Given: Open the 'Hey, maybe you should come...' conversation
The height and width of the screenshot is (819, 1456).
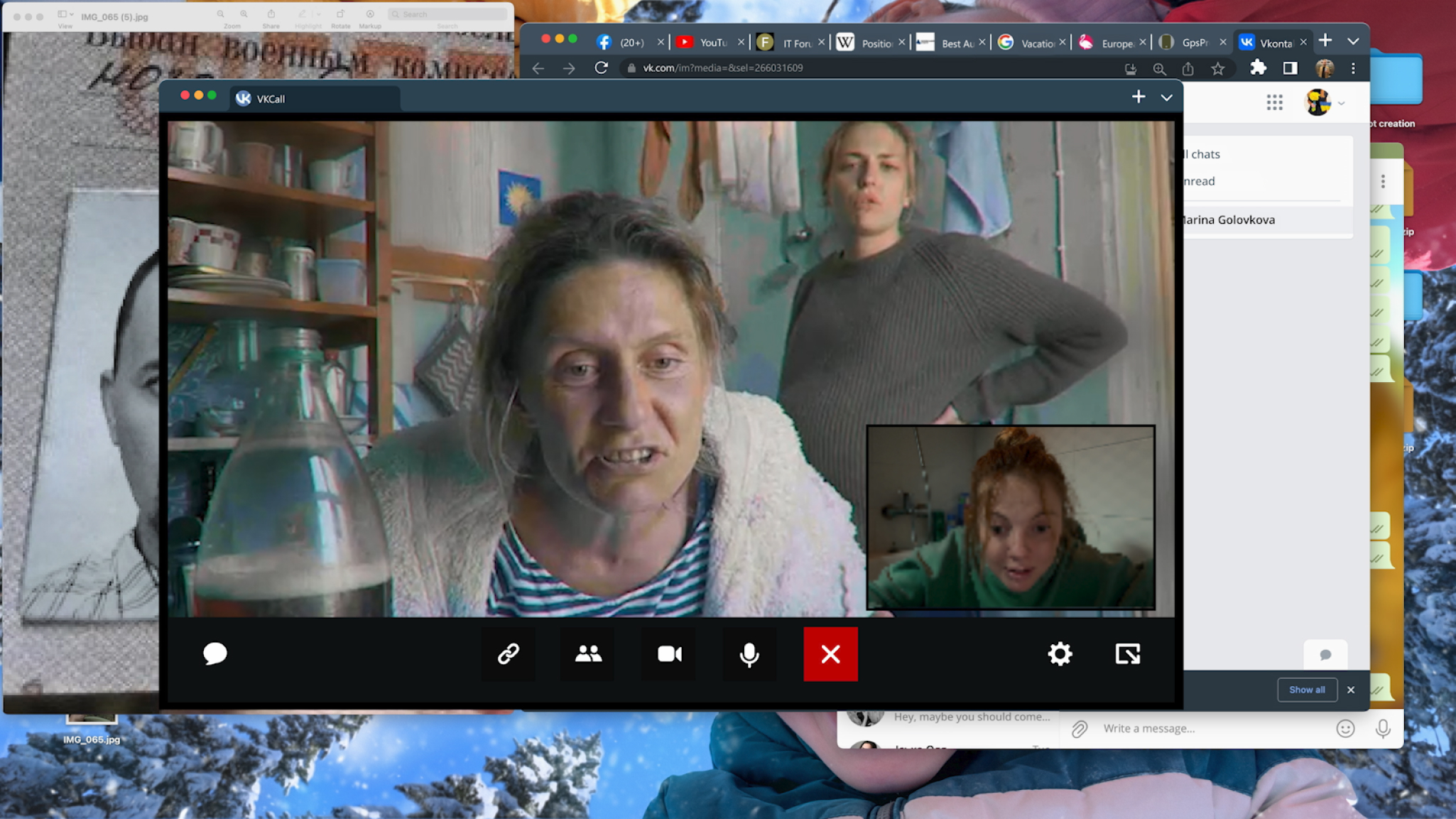Looking at the screenshot, I should tap(948, 717).
